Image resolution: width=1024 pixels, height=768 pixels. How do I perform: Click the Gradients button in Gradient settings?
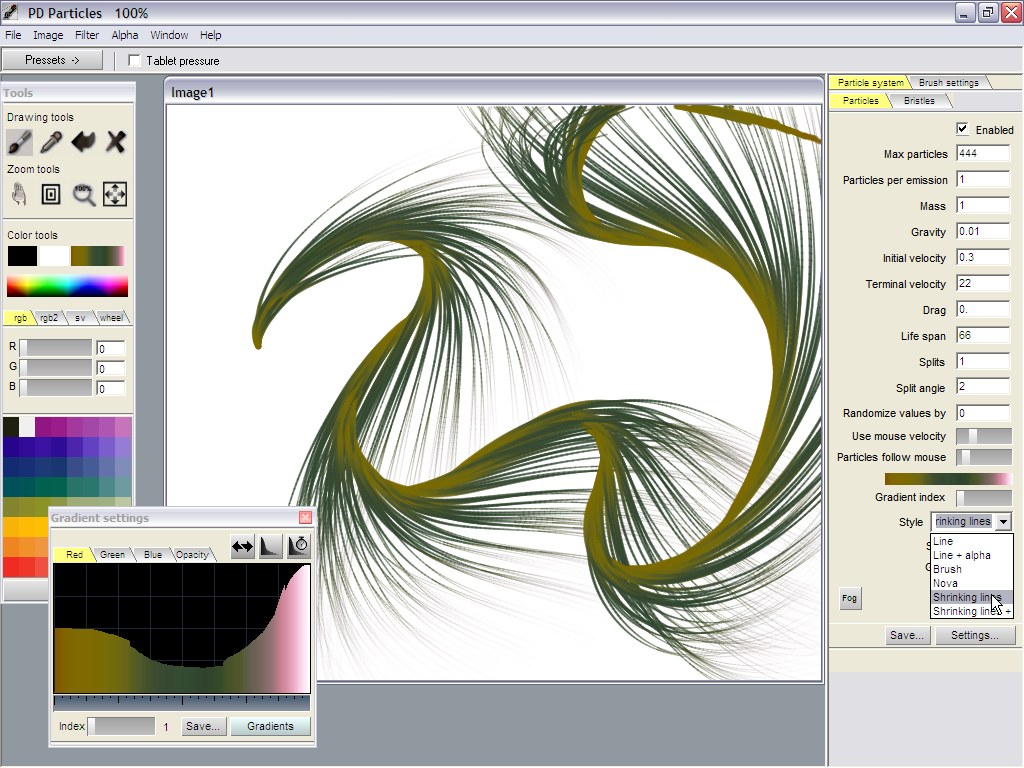[x=270, y=726]
